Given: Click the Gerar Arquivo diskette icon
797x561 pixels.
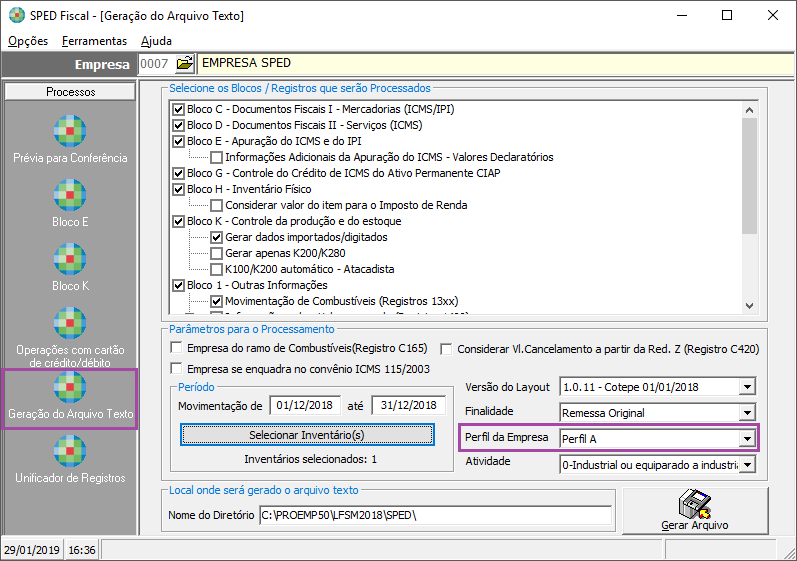Looking at the screenshot, I should coord(694,502).
